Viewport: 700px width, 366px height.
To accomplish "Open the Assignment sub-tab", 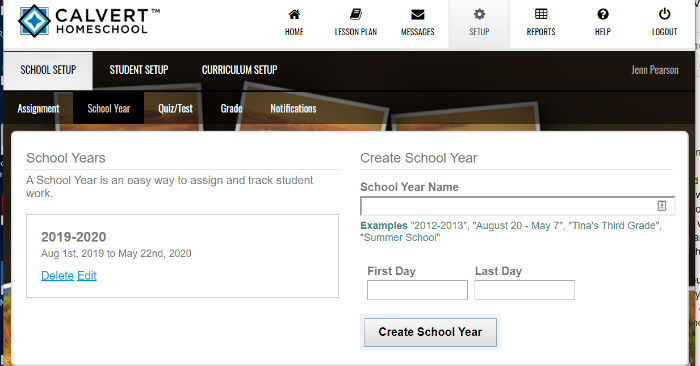I will pyautogui.click(x=38, y=108).
